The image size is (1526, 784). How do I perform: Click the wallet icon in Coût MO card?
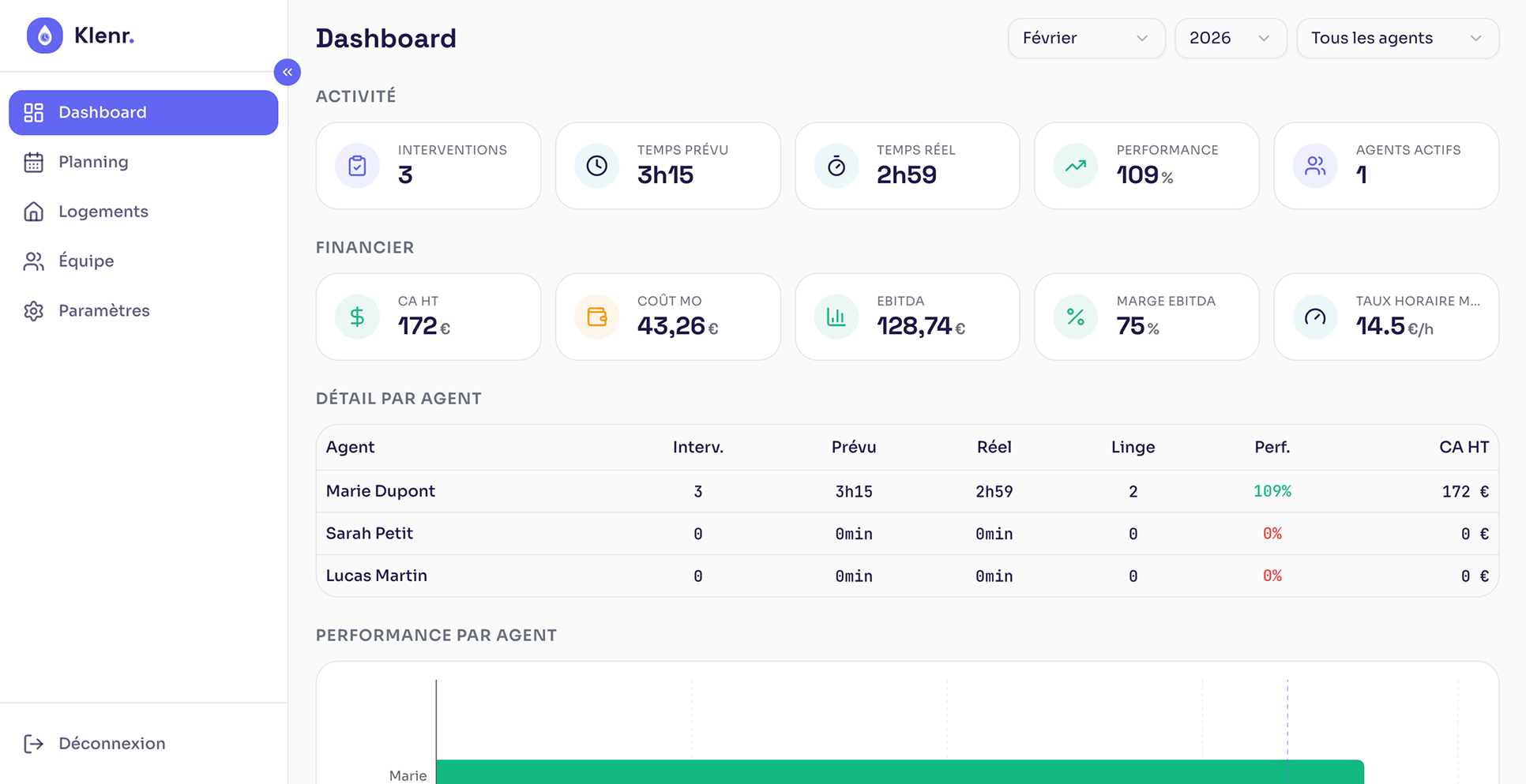click(596, 317)
